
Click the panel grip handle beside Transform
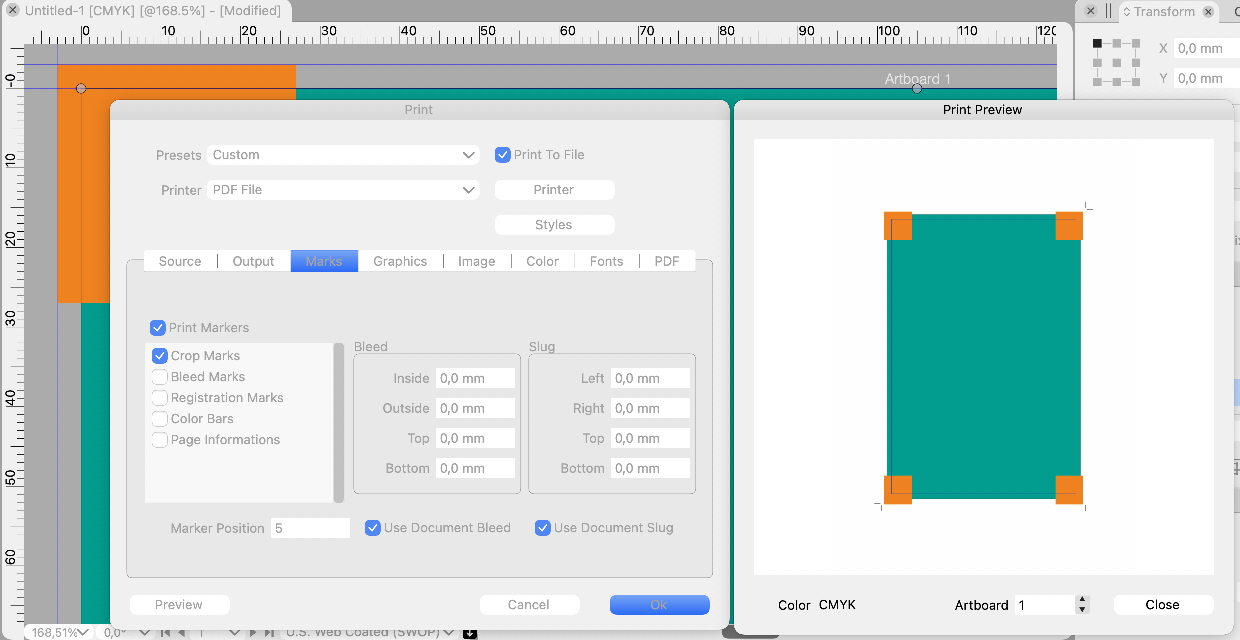point(1108,12)
